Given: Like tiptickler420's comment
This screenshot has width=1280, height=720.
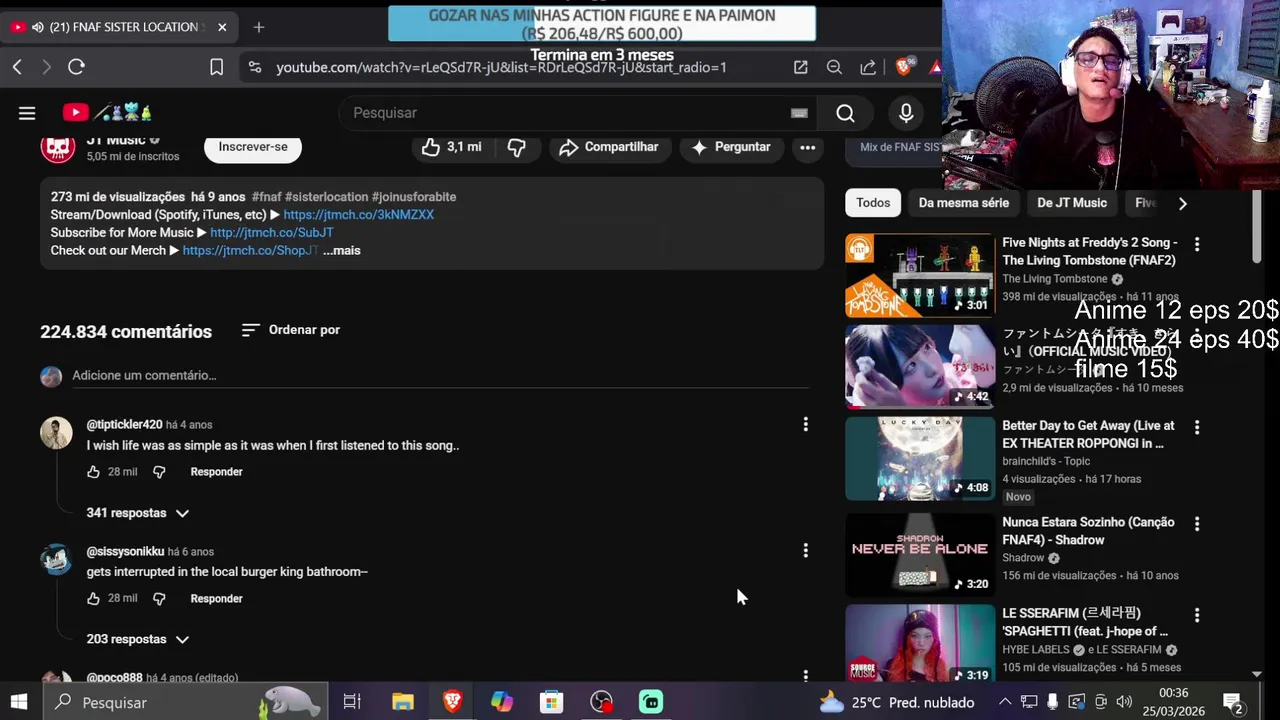Looking at the screenshot, I should pos(94,472).
